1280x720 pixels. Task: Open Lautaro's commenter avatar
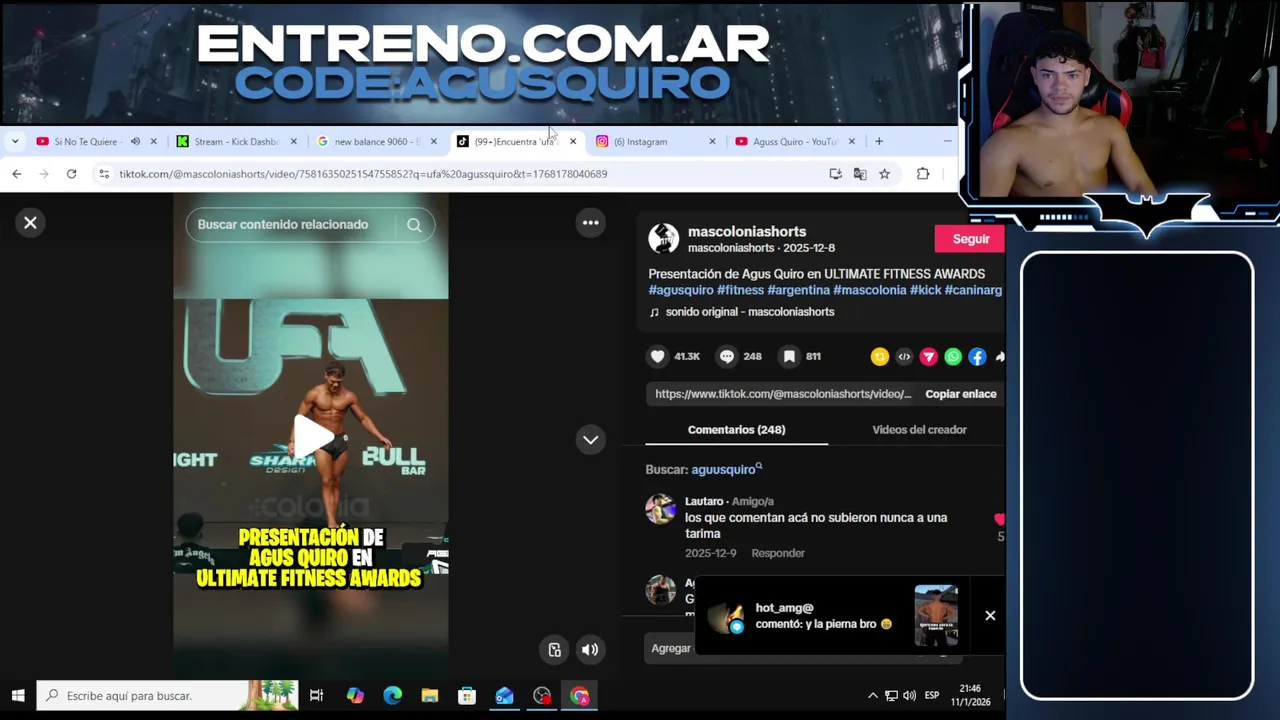[x=661, y=509]
